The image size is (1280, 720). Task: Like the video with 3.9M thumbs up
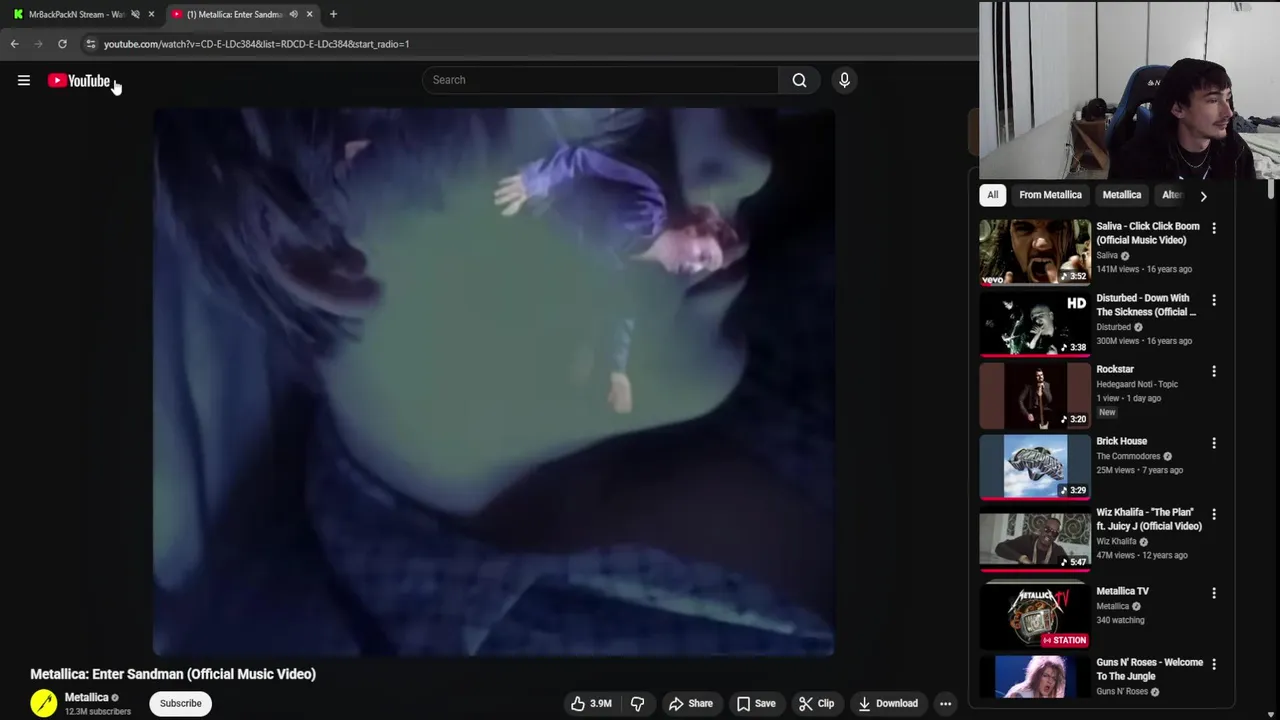coord(590,703)
